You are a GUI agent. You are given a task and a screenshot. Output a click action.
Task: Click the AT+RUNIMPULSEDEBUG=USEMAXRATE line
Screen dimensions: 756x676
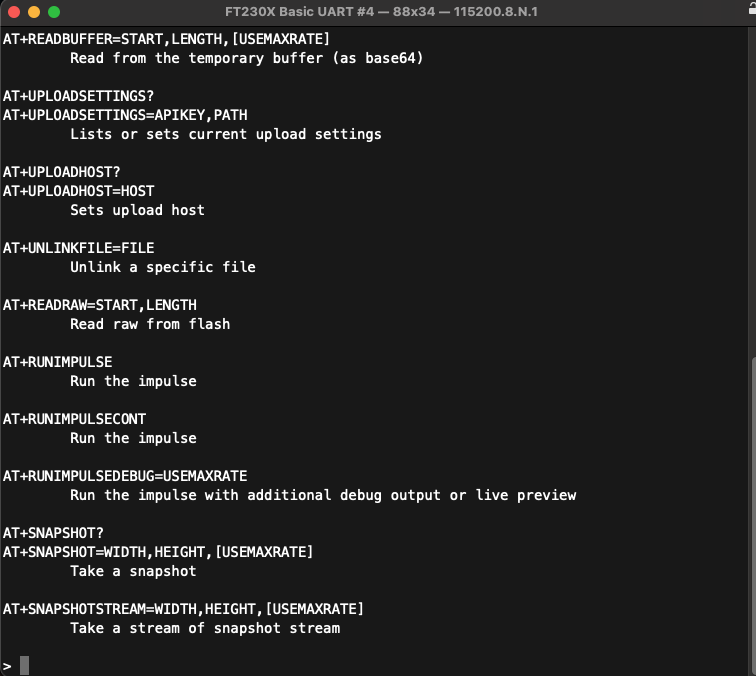125,476
